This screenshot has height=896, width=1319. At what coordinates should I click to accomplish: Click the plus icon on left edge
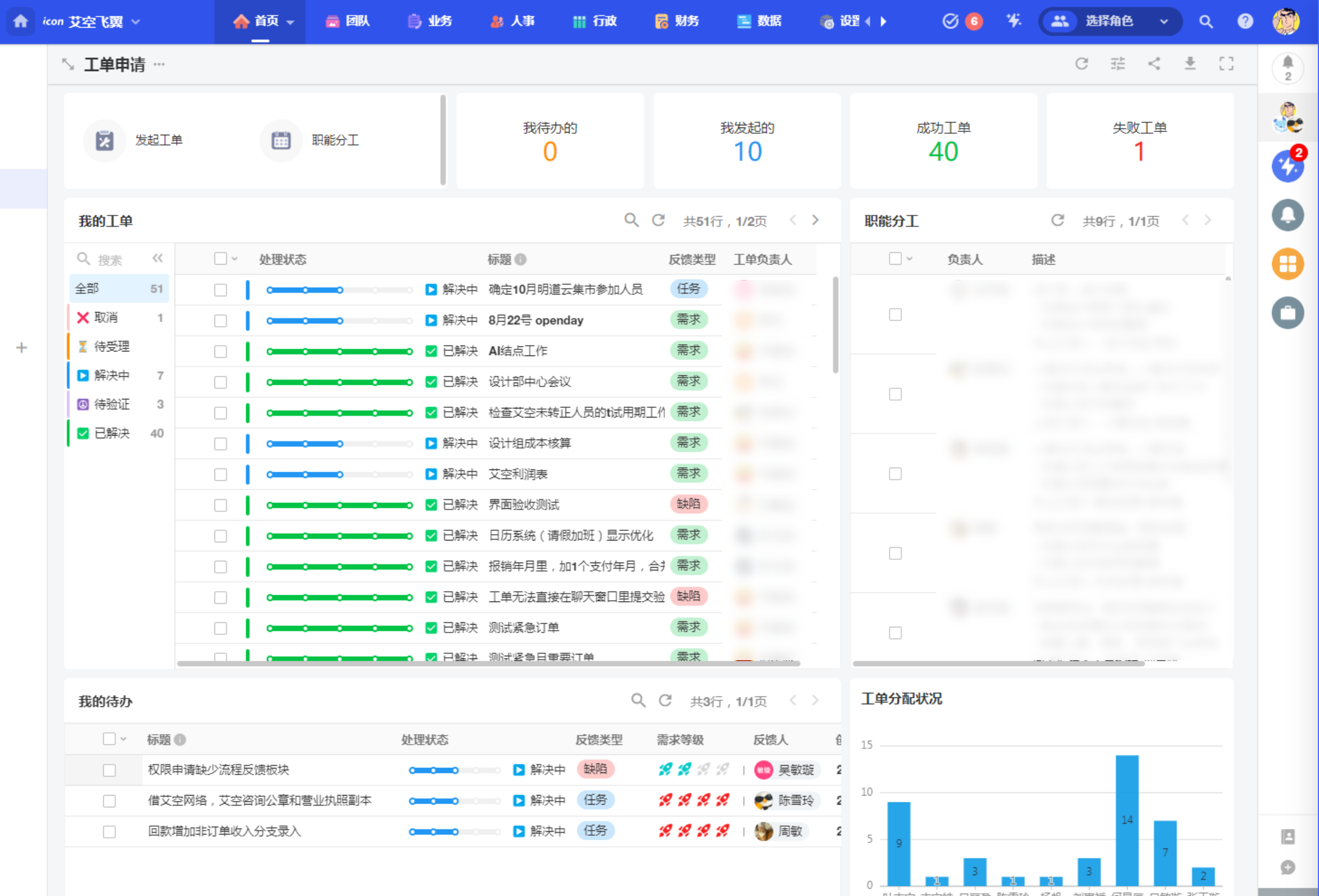point(21,347)
